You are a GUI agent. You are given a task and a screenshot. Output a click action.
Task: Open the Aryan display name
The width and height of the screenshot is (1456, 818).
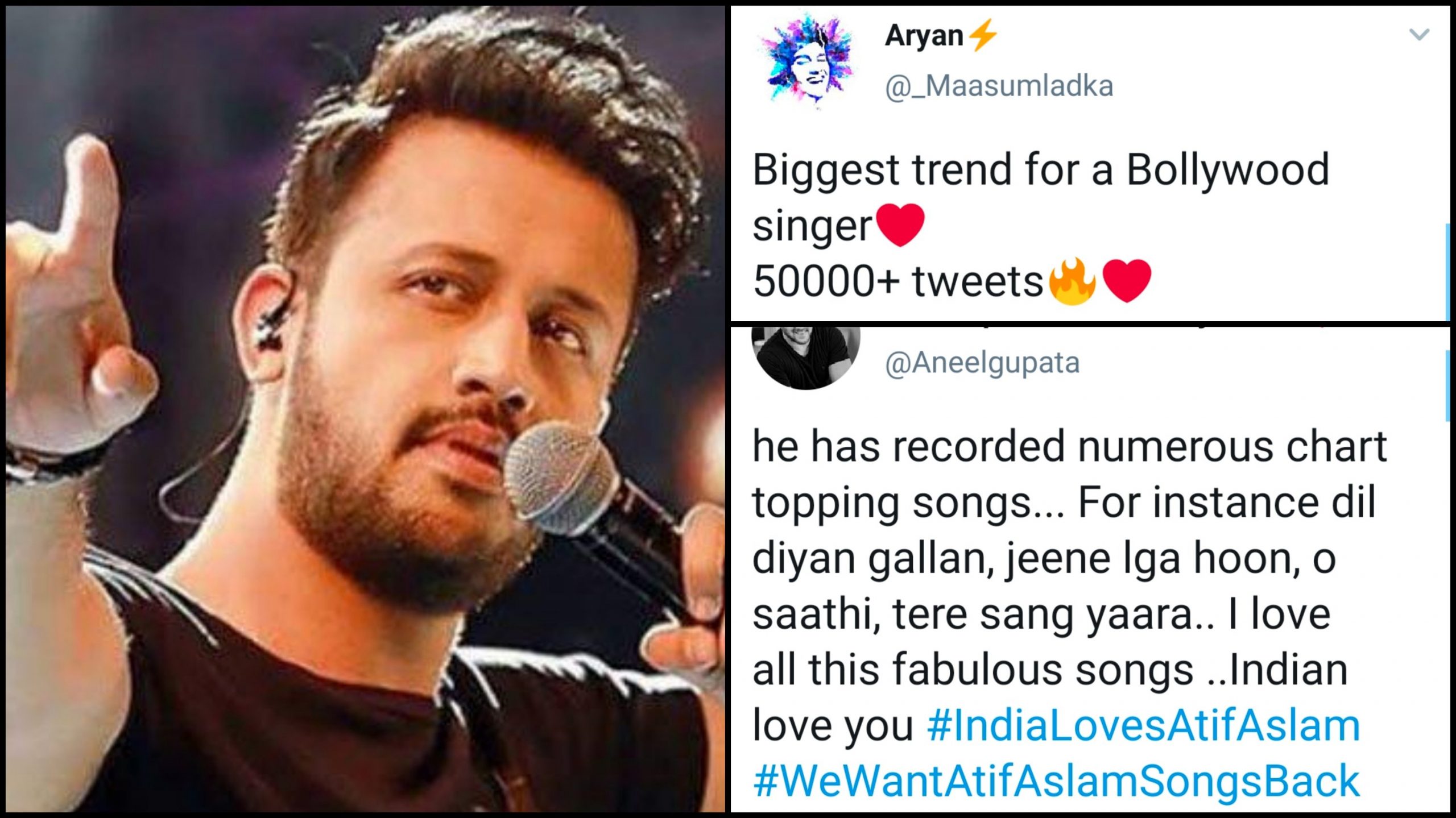924,36
